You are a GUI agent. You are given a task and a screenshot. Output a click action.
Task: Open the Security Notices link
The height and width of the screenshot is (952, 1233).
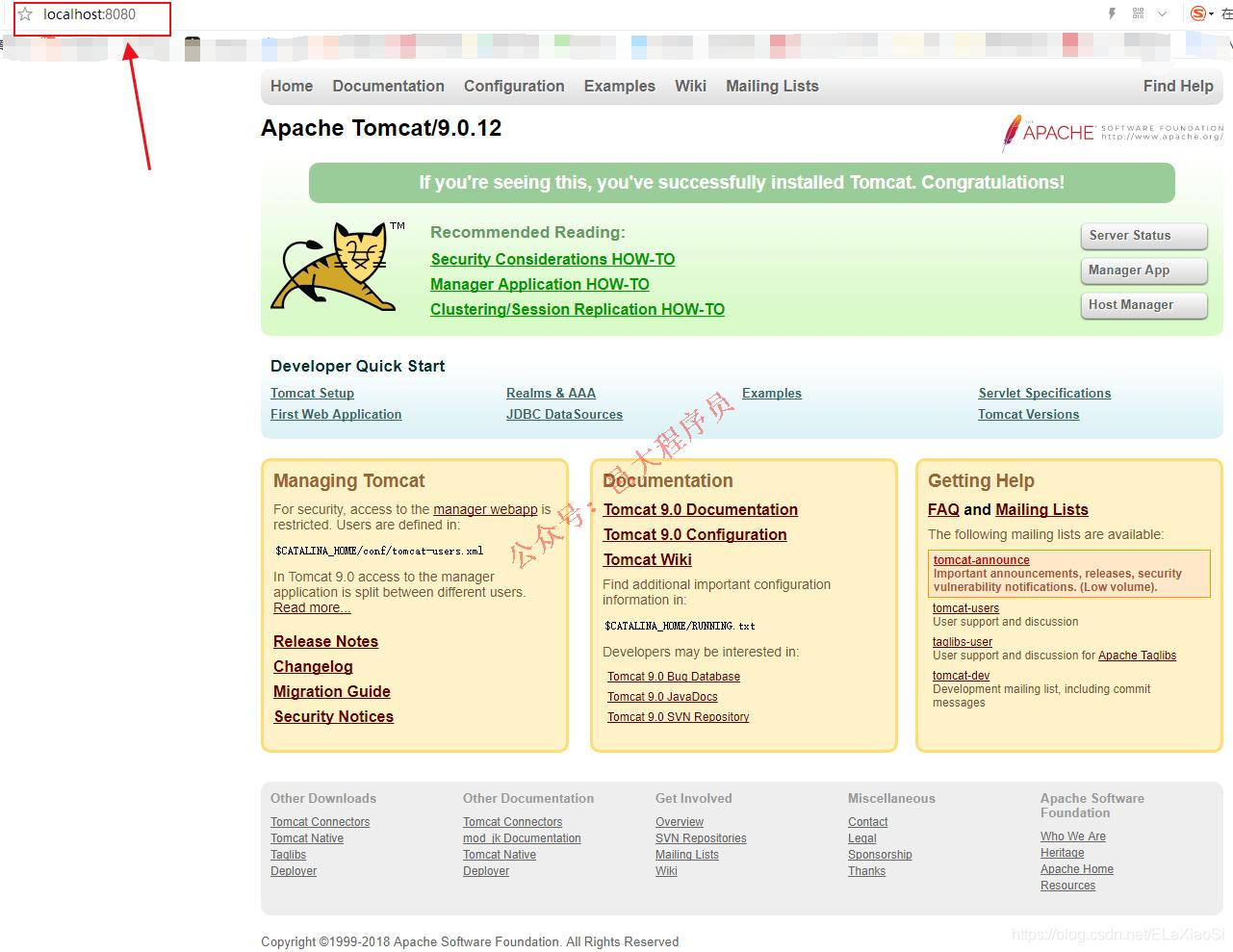pos(333,716)
